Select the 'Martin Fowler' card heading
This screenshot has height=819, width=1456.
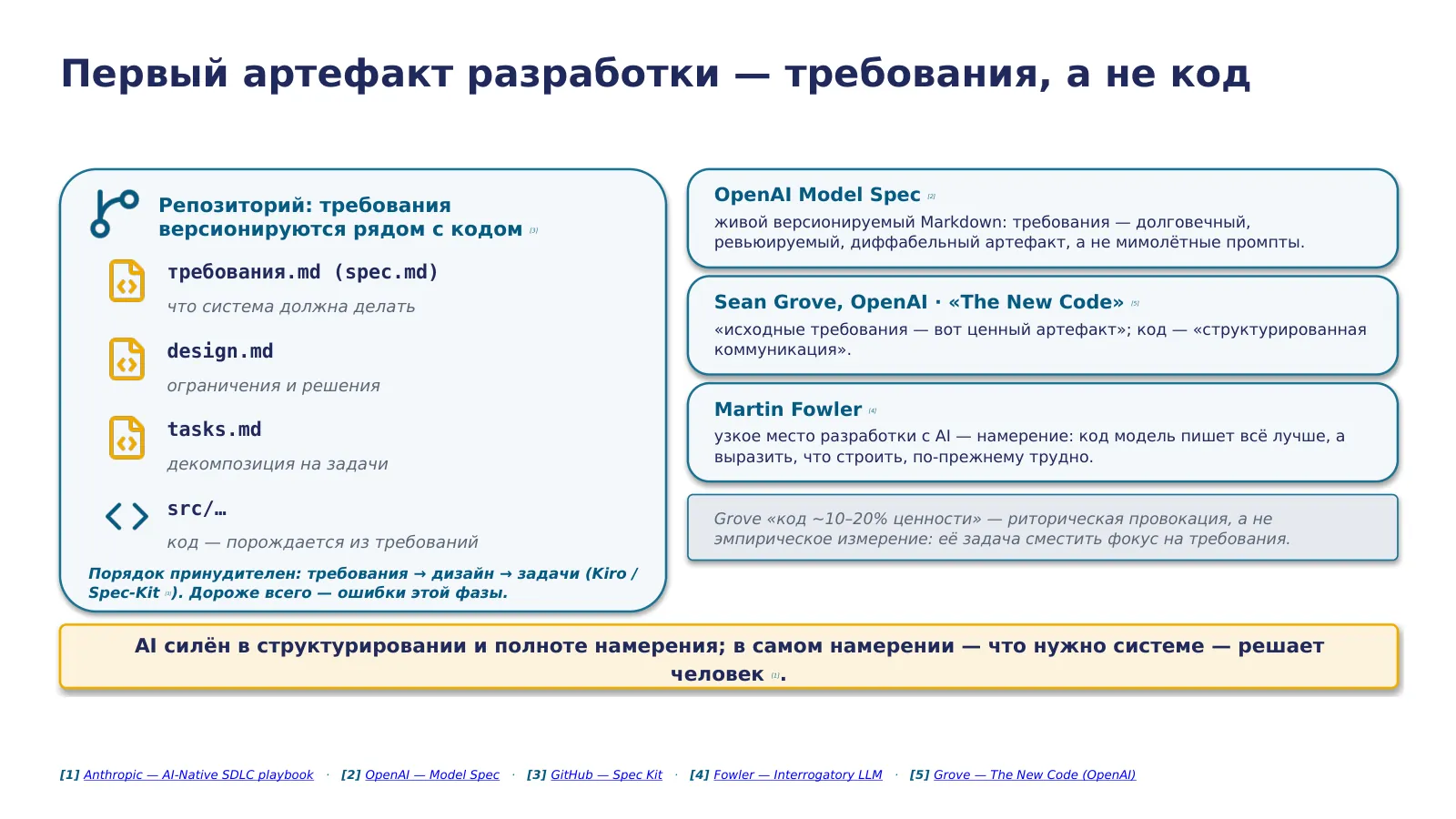click(788, 409)
